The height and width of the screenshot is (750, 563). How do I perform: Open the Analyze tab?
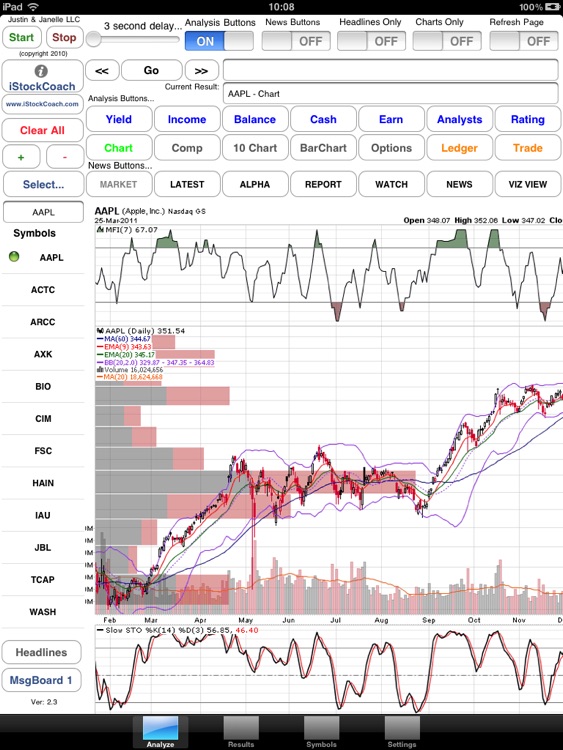pyautogui.click(x=160, y=732)
